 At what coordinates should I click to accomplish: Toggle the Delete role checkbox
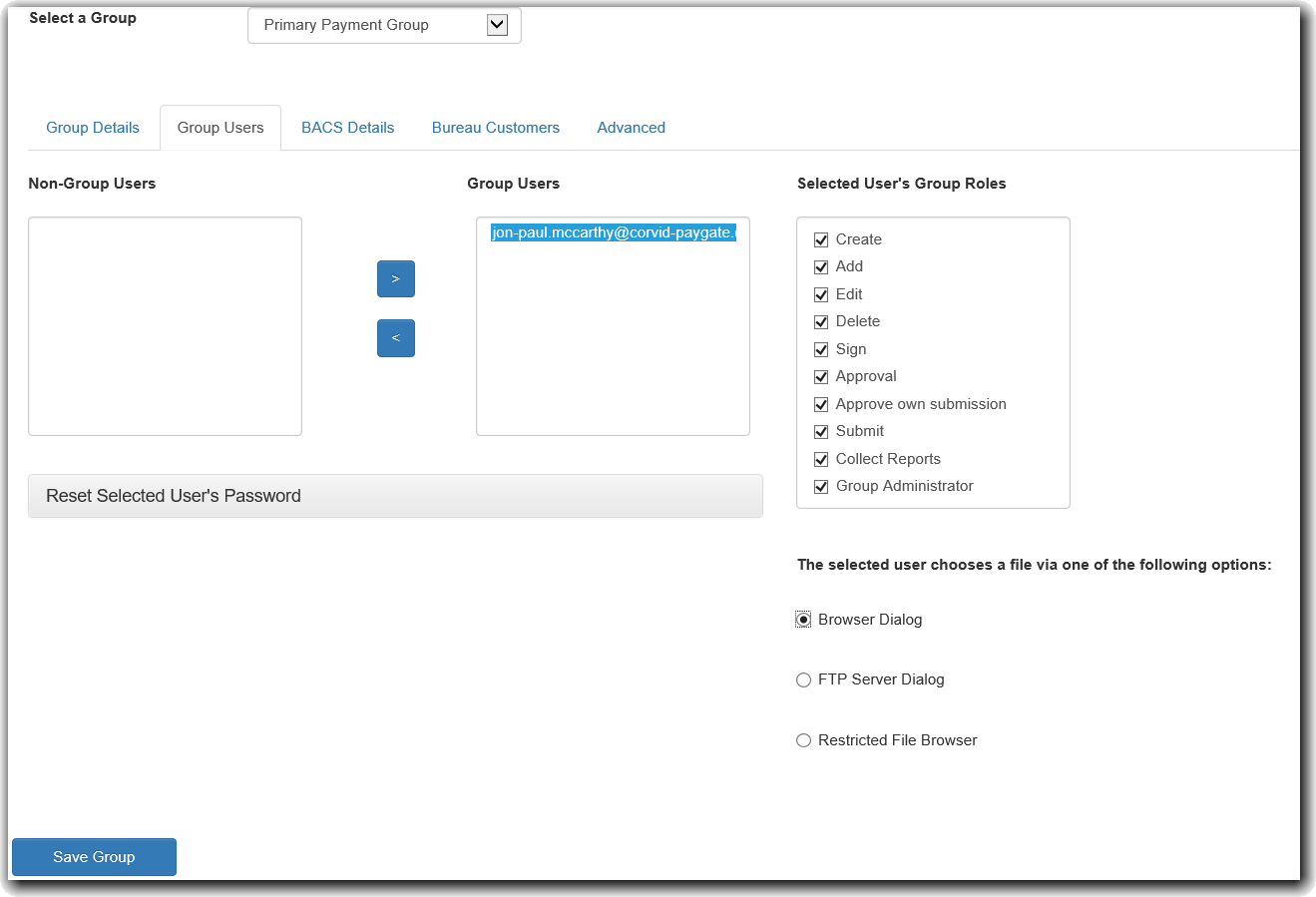pyautogui.click(x=821, y=322)
